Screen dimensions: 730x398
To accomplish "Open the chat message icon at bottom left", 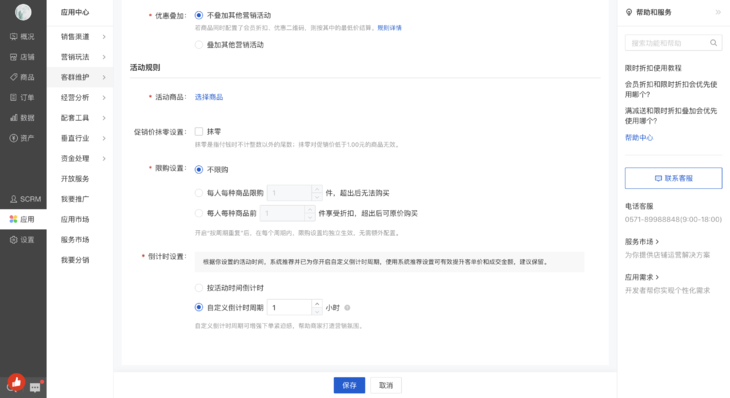I will (35, 387).
